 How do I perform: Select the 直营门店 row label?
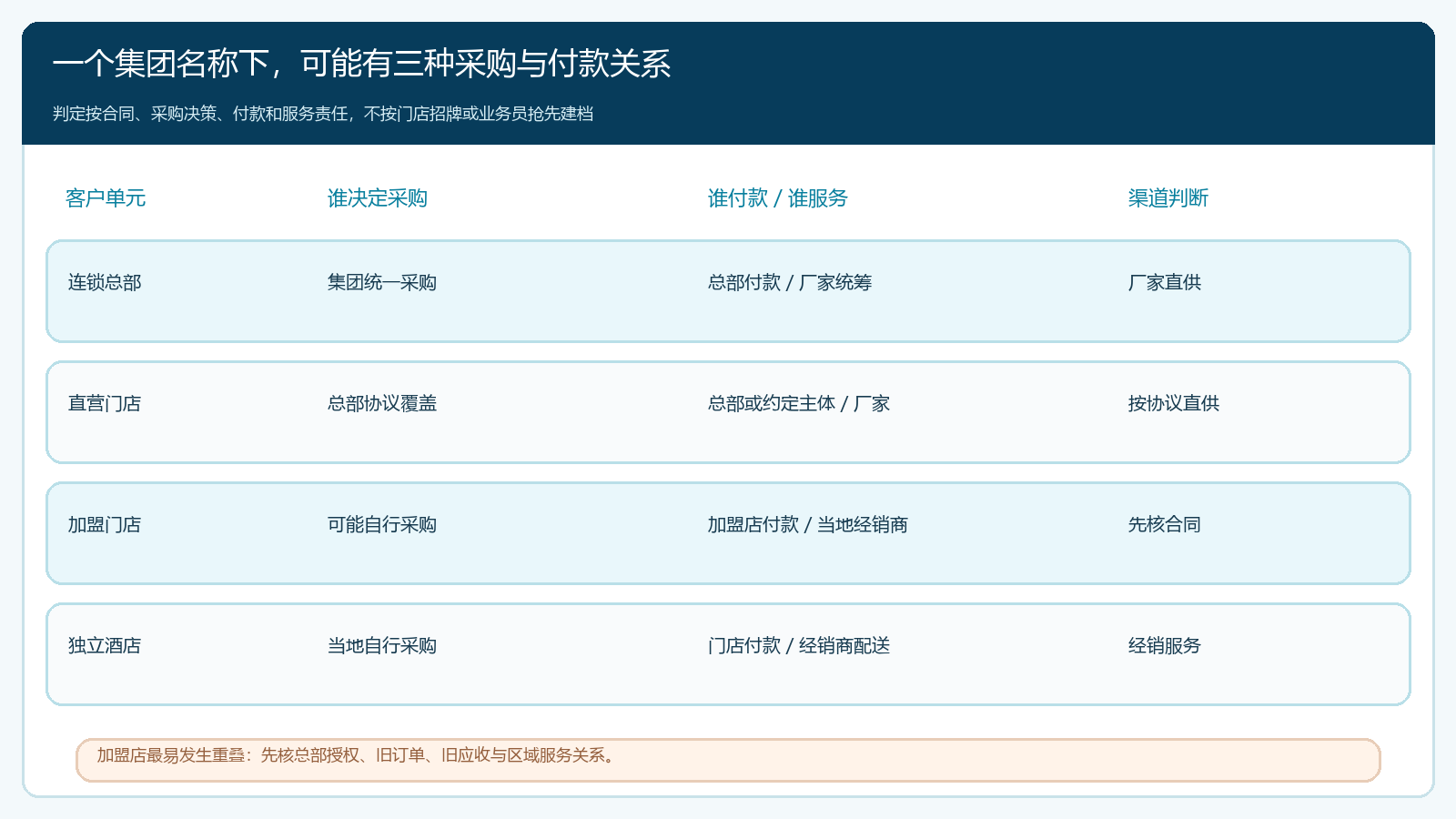(105, 404)
